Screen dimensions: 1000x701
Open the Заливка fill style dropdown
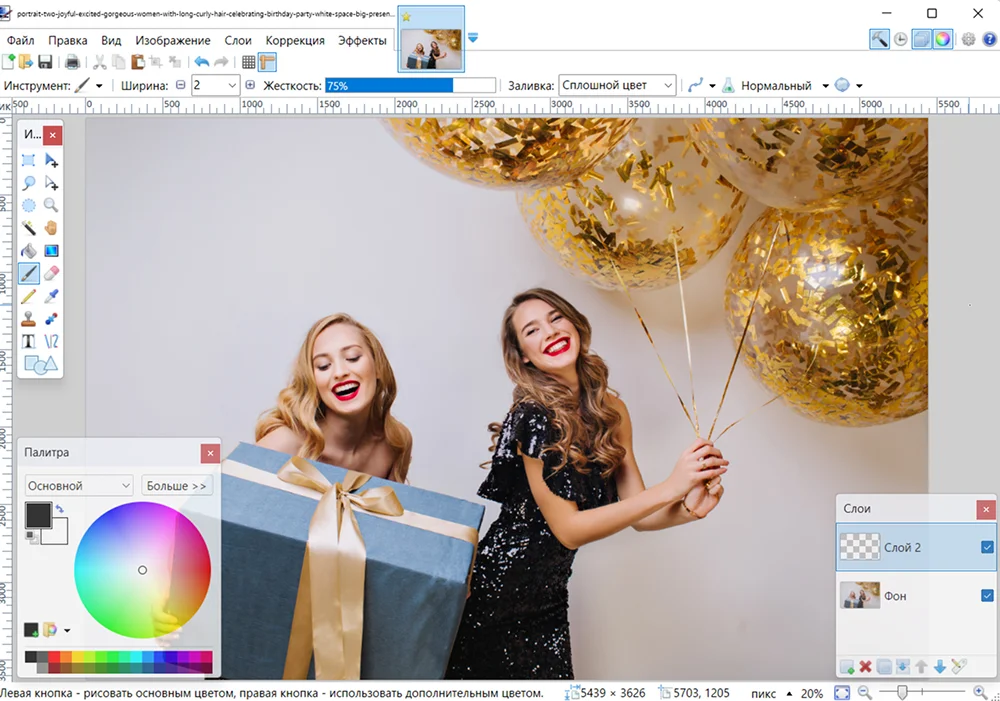click(x=617, y=86)
